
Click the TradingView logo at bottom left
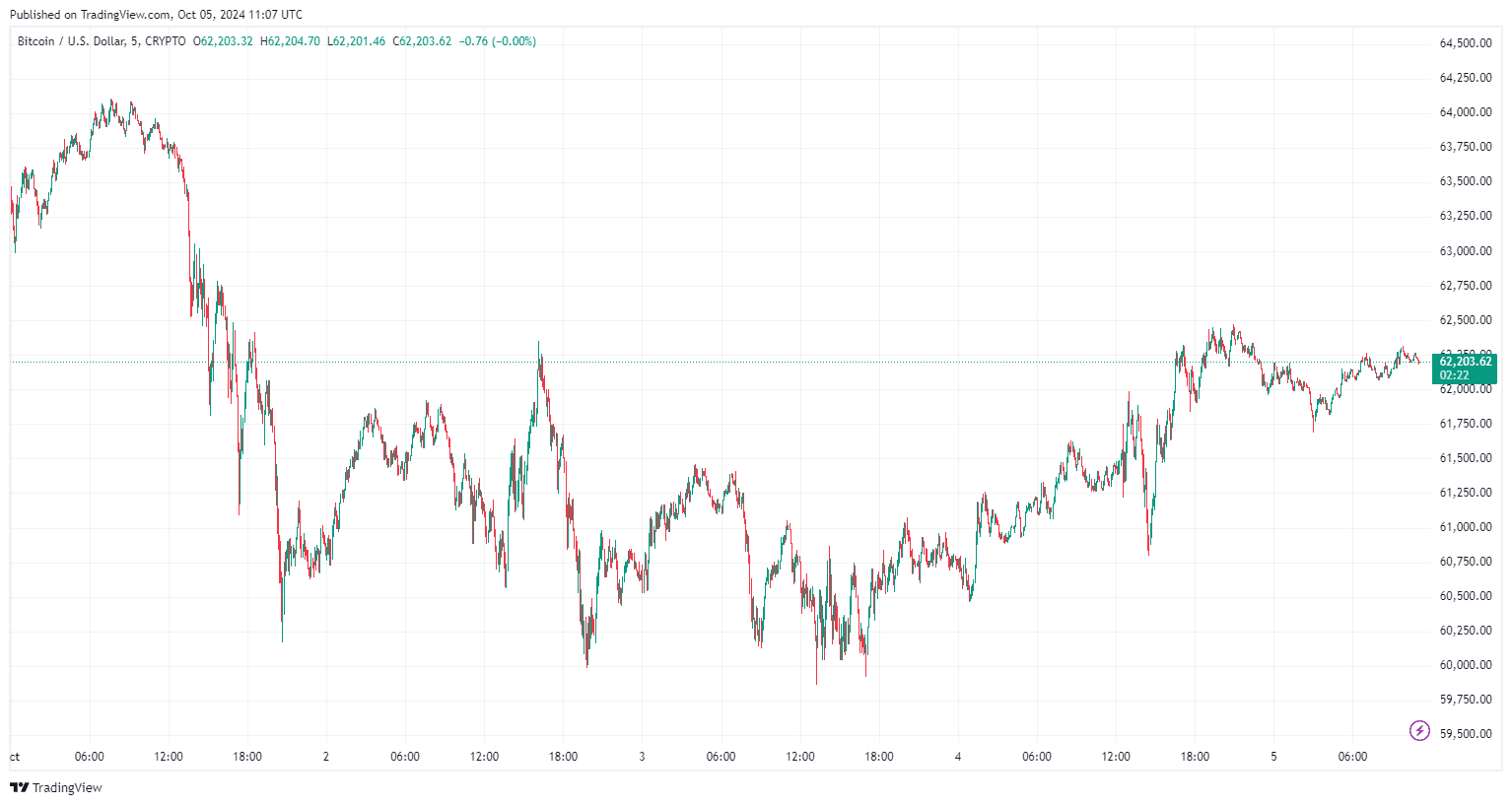pos(55,787)
